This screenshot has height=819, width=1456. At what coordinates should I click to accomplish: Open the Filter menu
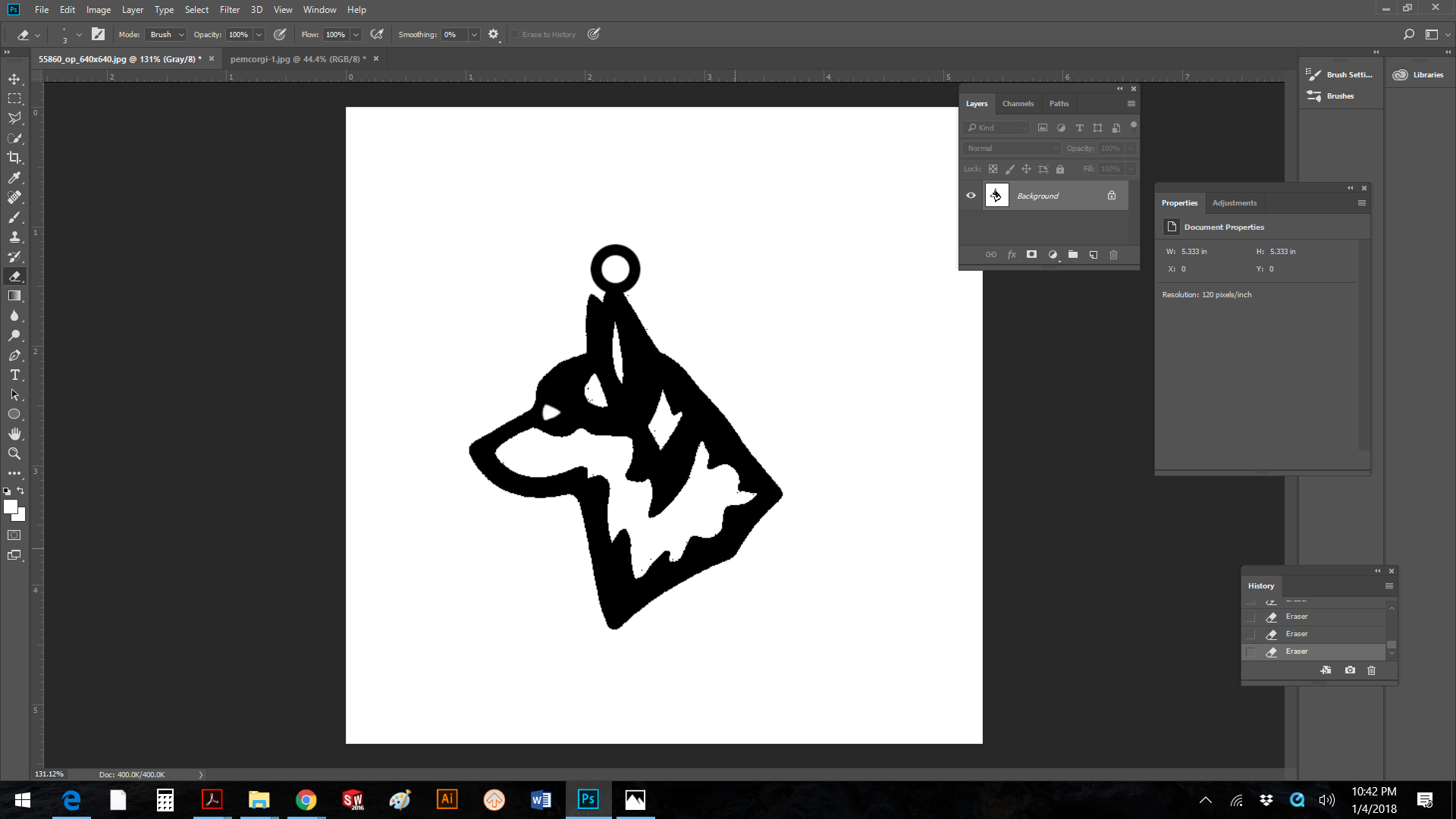click(x=229, y=10)
